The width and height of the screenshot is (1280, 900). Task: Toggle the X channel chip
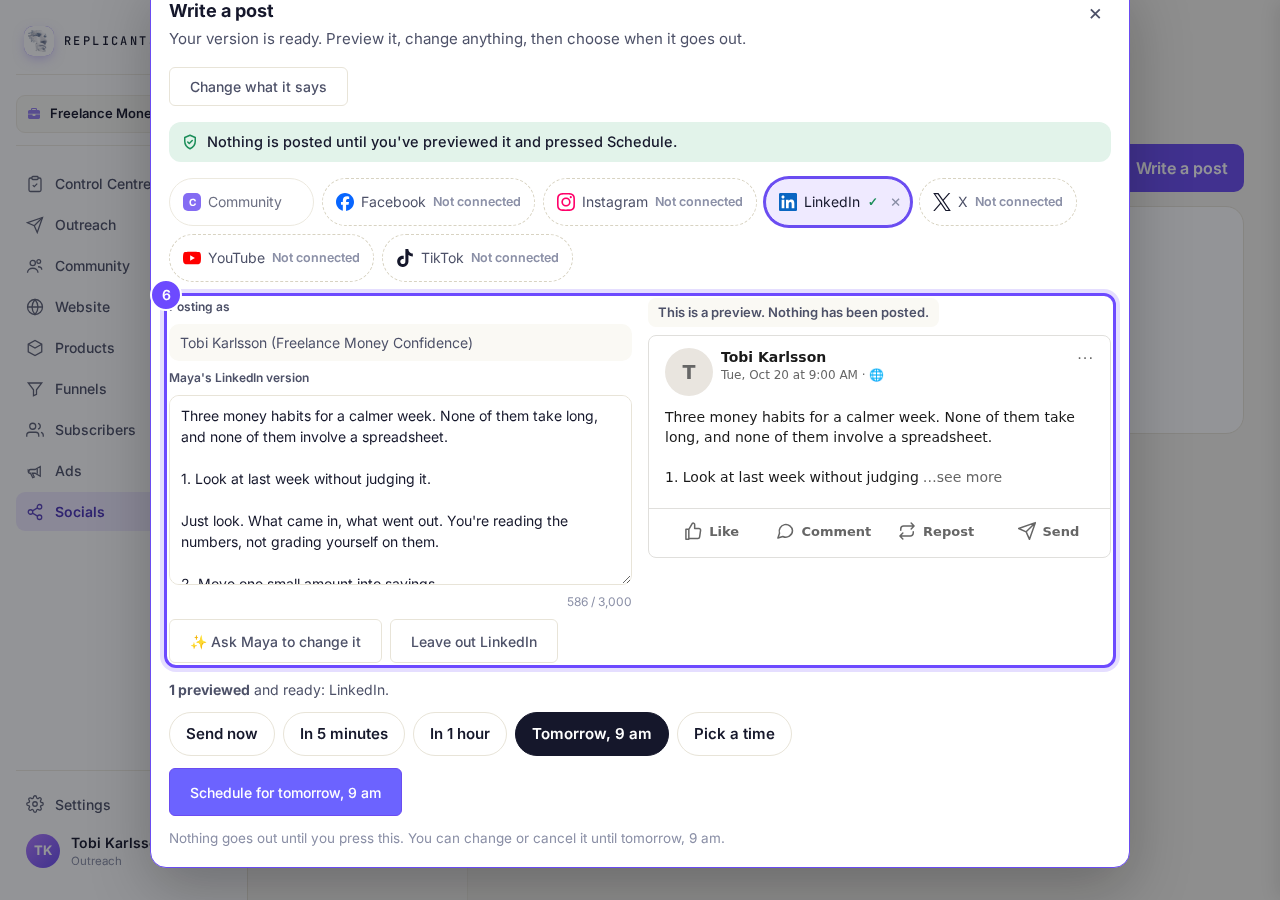[998, 202]
